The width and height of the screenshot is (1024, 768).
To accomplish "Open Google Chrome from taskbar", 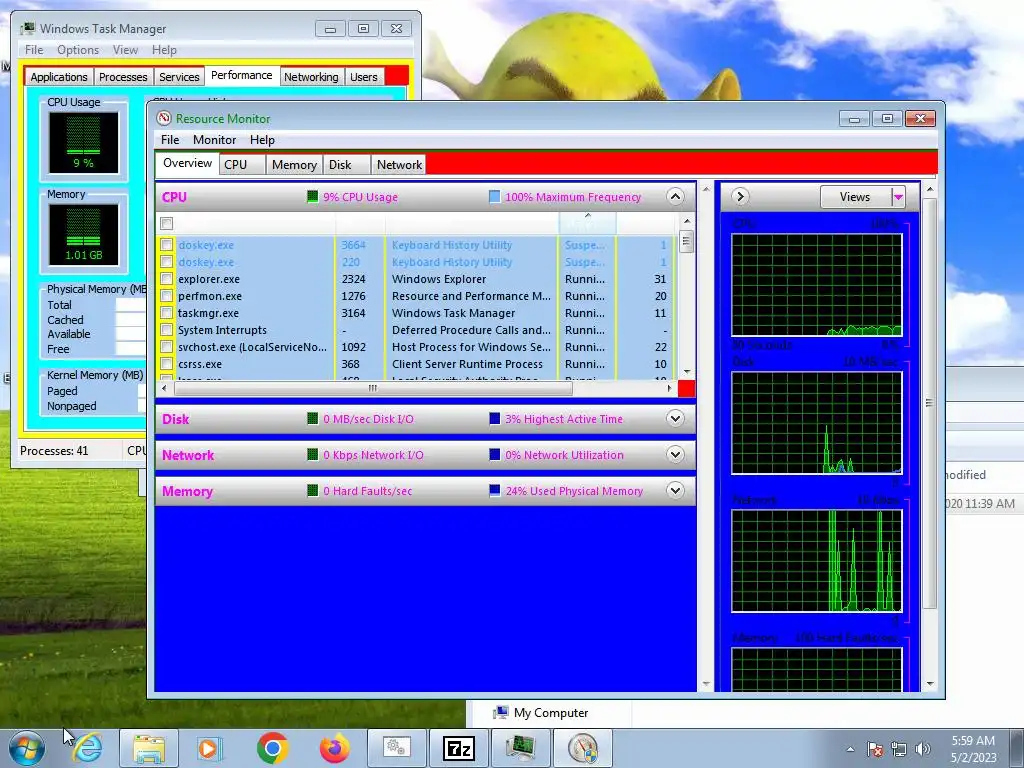I will point(272,748).
